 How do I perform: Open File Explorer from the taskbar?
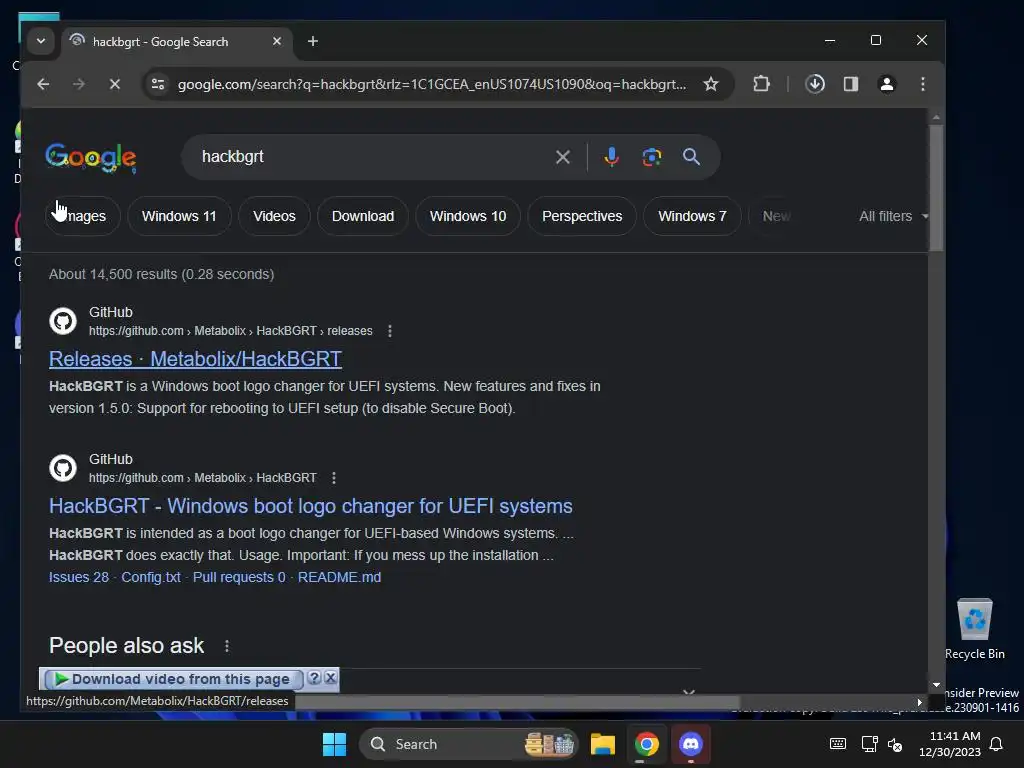click(603, 744)
